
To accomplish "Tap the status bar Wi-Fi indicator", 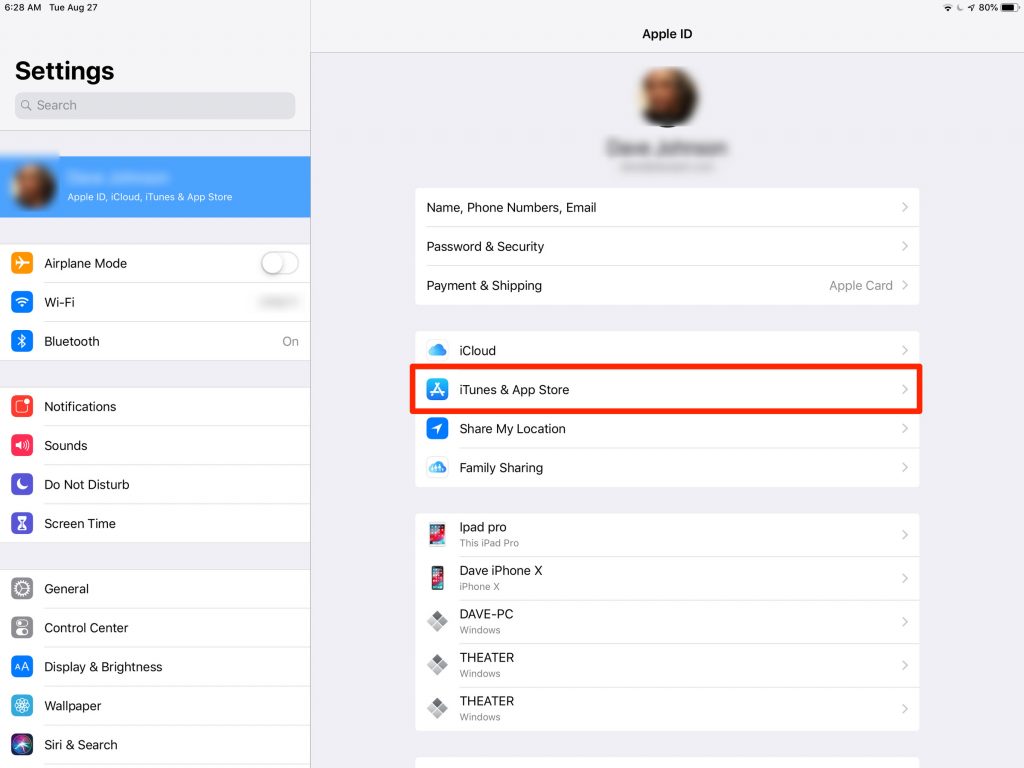I will [x=948, y=8].
